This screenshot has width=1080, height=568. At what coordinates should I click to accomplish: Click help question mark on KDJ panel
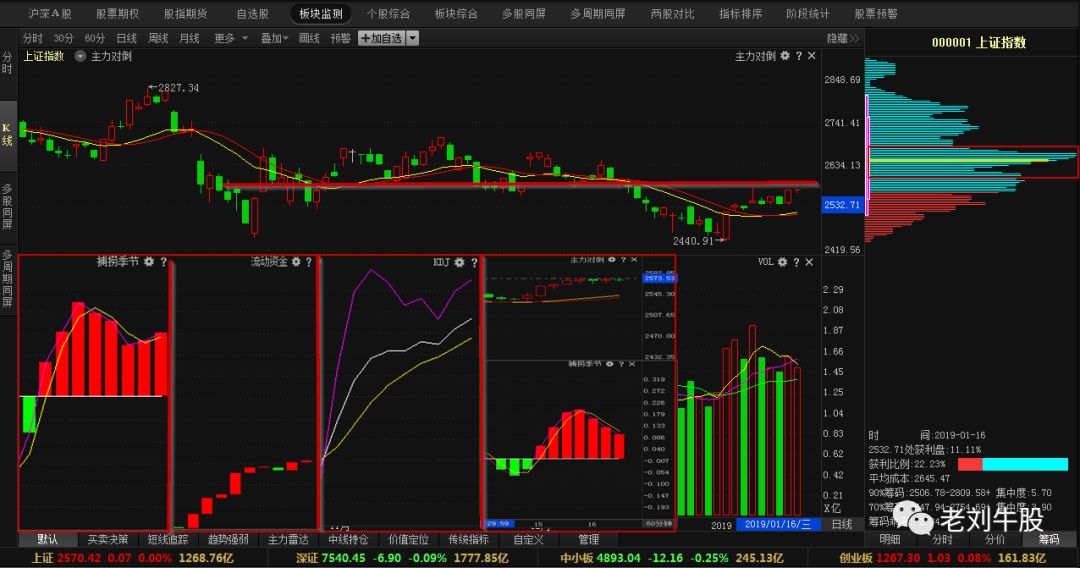(472, 262)
